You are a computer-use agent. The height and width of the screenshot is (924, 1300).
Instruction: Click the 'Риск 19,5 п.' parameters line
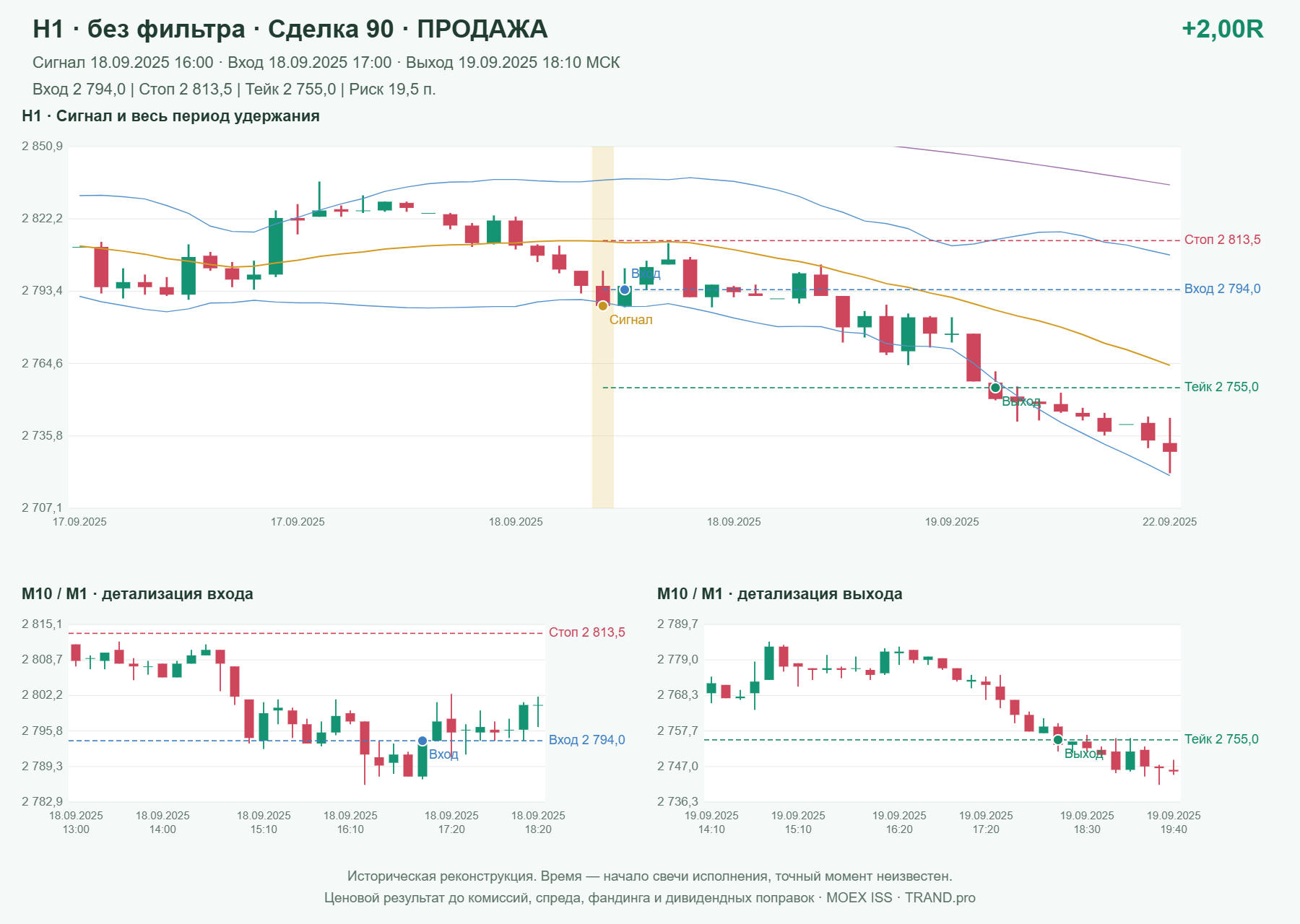pyautogui.click(x=234, y=90)
